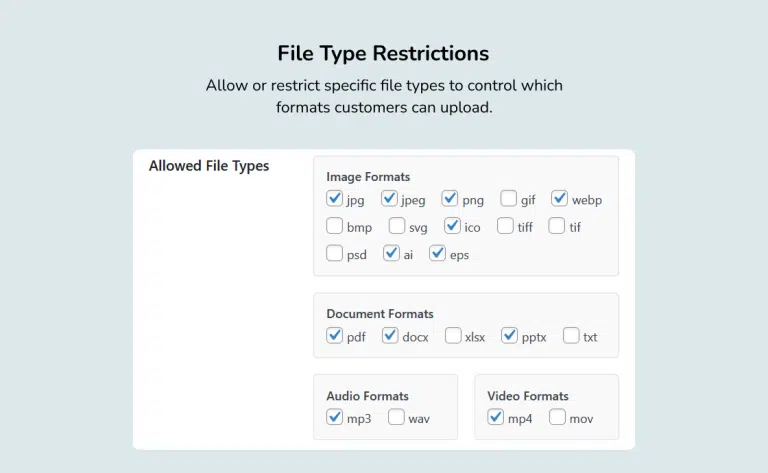Enable the xlsx document checkbox

[x=453, y=336]
